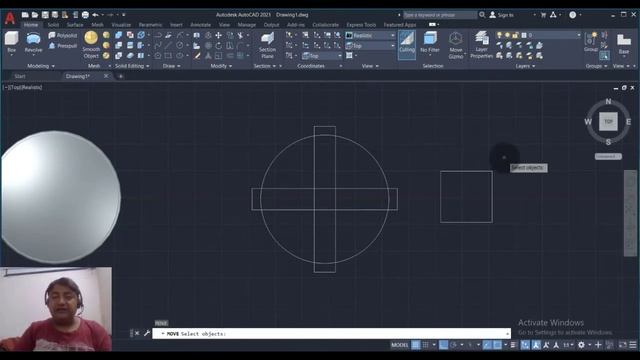Undo the last action
This screenshot has height=360, width=640.
pos(95,15)
